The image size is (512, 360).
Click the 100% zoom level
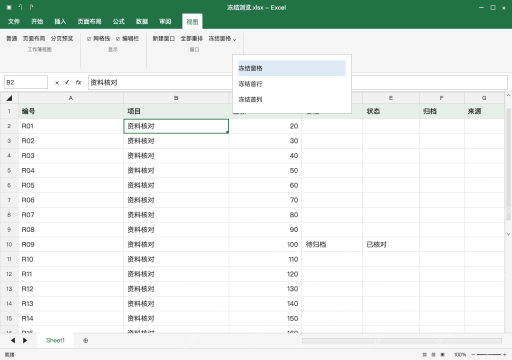[460, 355]
